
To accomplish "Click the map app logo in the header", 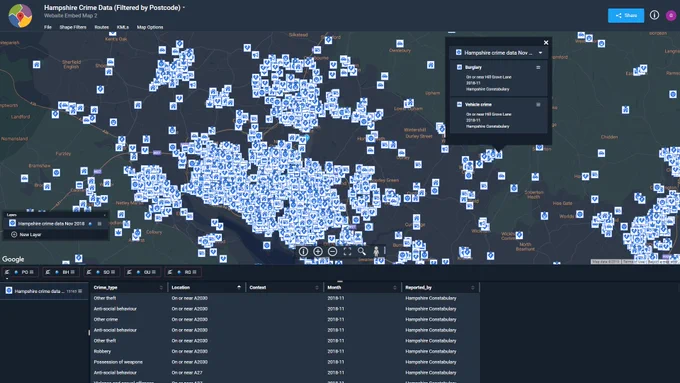I will (20, 16).
